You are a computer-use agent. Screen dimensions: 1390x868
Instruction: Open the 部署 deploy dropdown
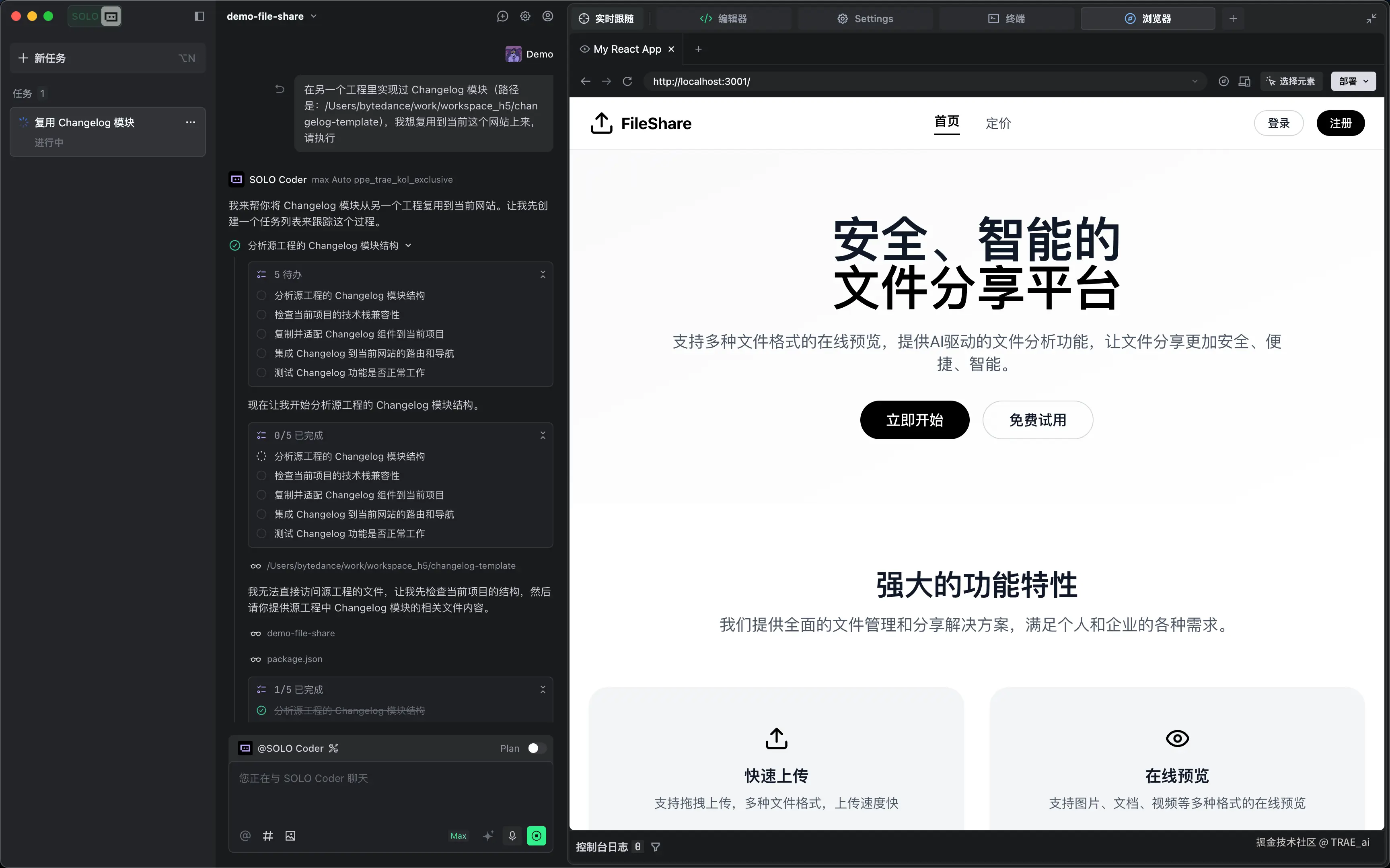coord(1353,82)
